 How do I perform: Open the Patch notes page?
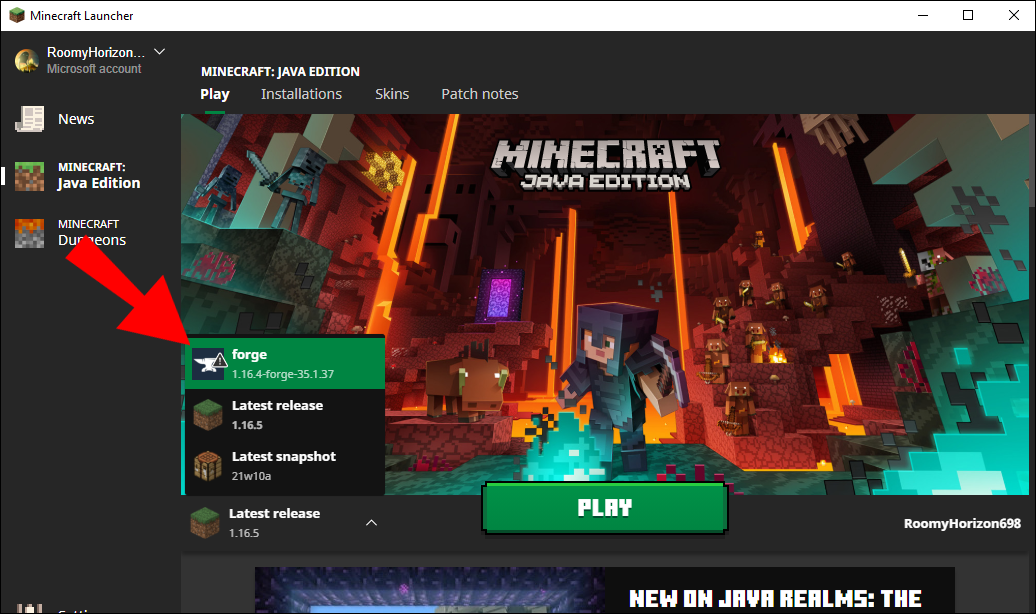(479, 93)
